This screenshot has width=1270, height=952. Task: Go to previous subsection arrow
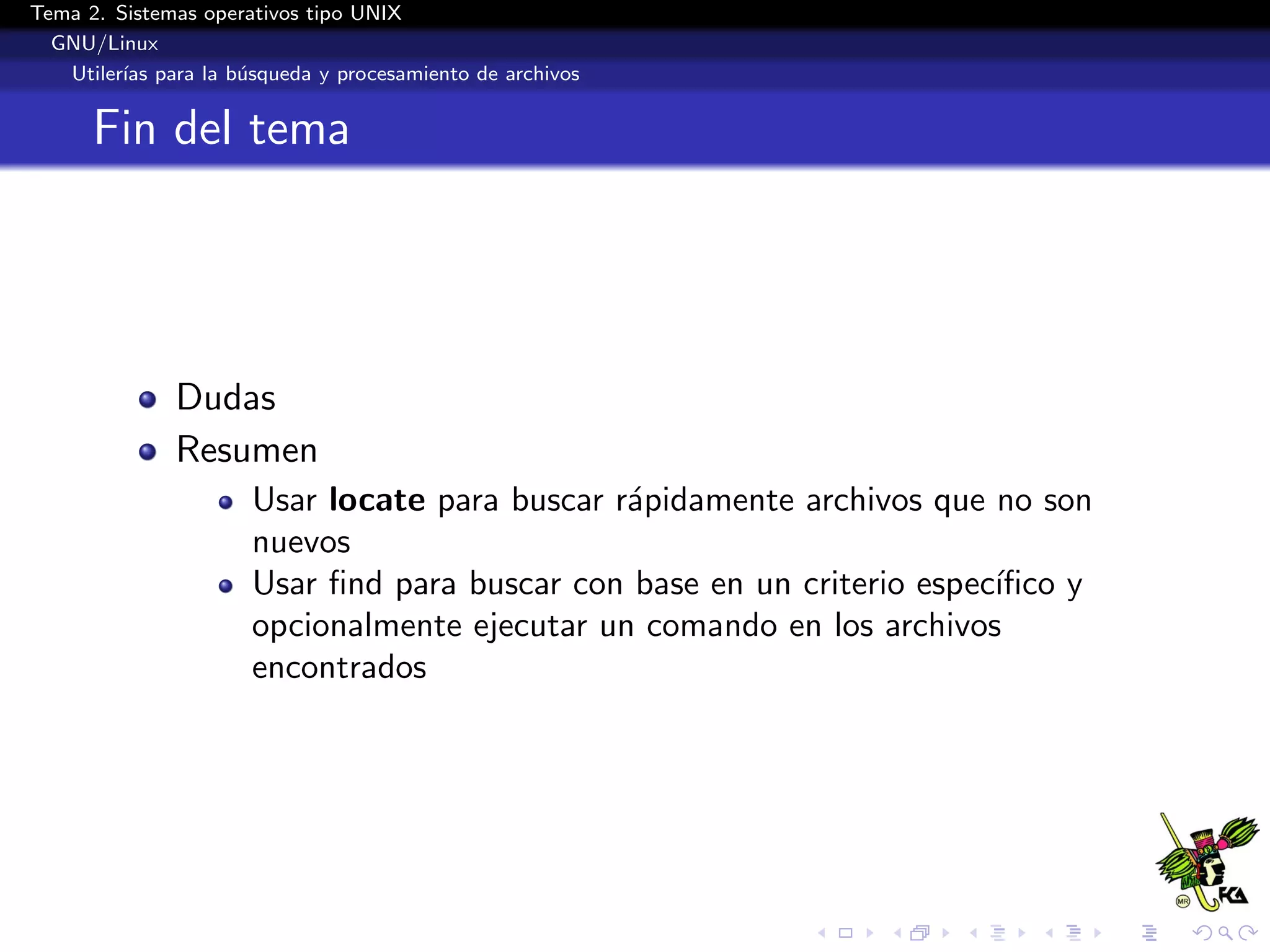[974, 933]
